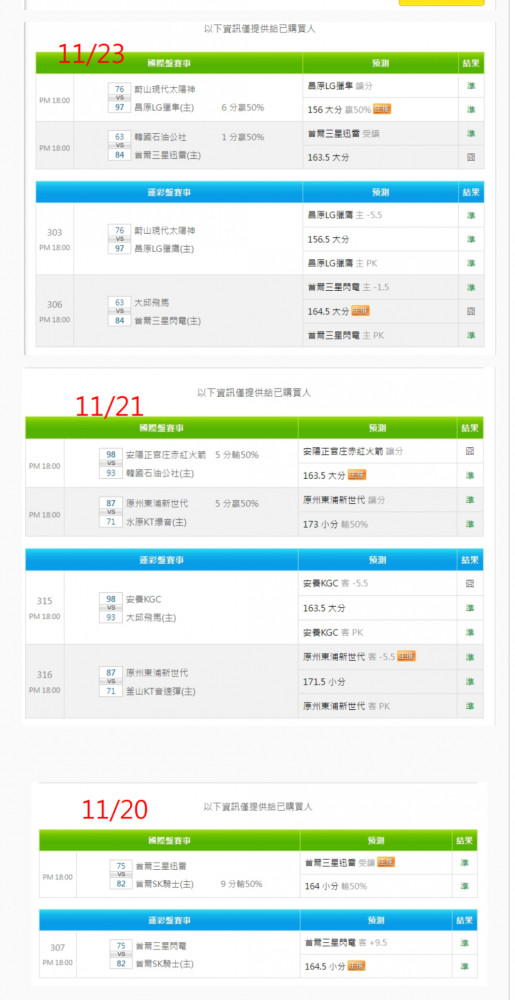This screenshot has height=1000, width=515.
Task: Click the orange badge beside 164.5 大分
Action: click(x=361, y=311)
